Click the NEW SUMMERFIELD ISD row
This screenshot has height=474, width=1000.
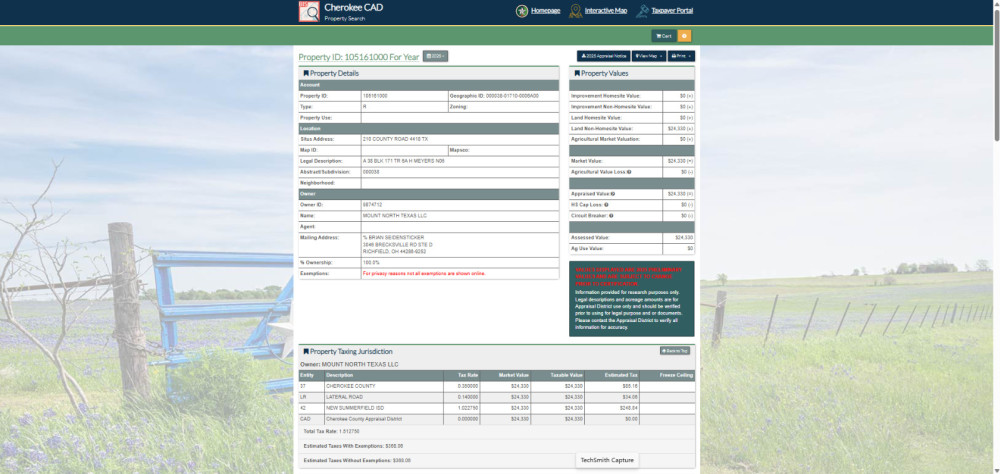coord(497,408)
